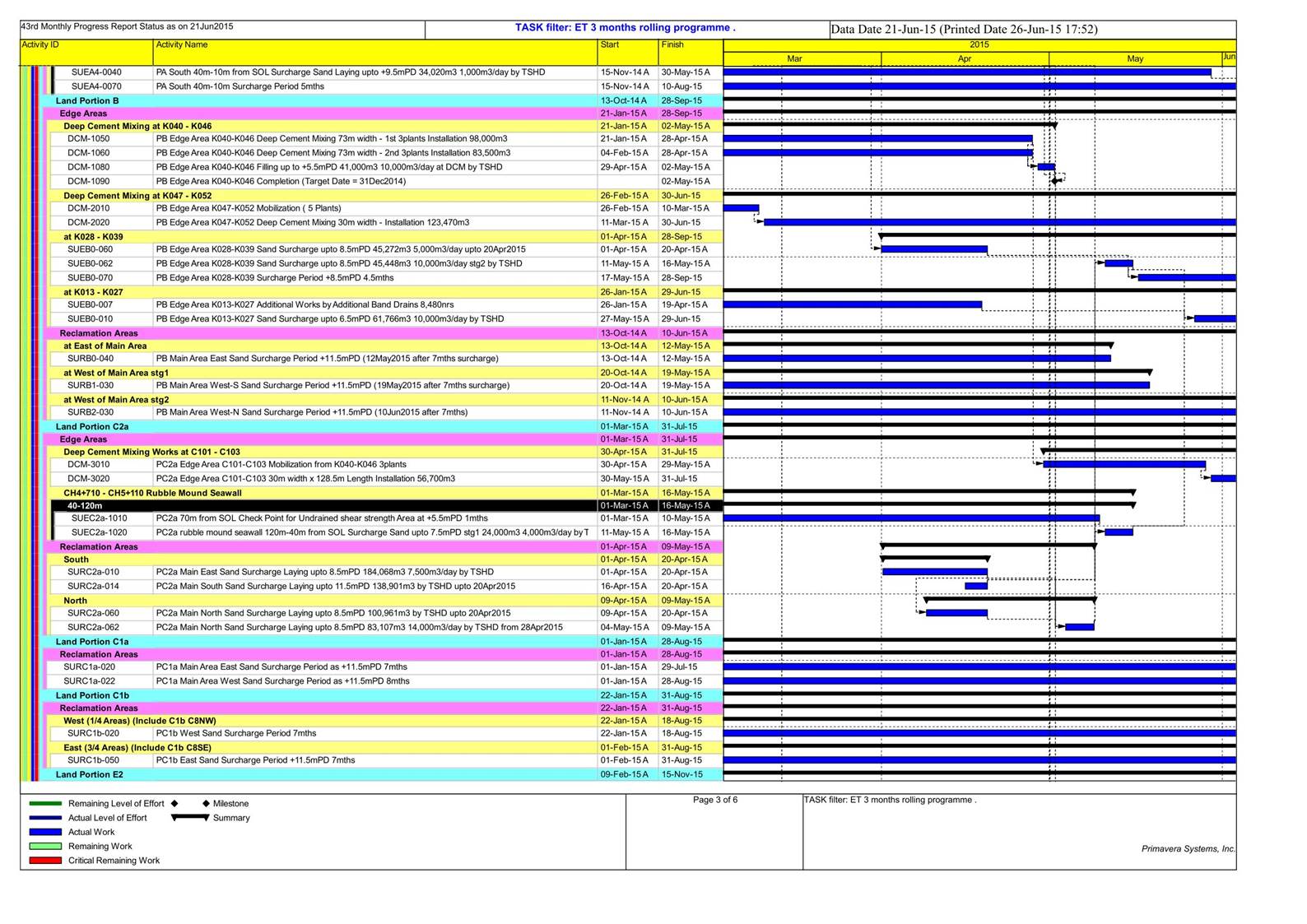This screenshot has width=1307, height=924.
Task: Select CH4+710 - CH5+110 Rubble Mound Seawall group
Action: tap(386, 493)
